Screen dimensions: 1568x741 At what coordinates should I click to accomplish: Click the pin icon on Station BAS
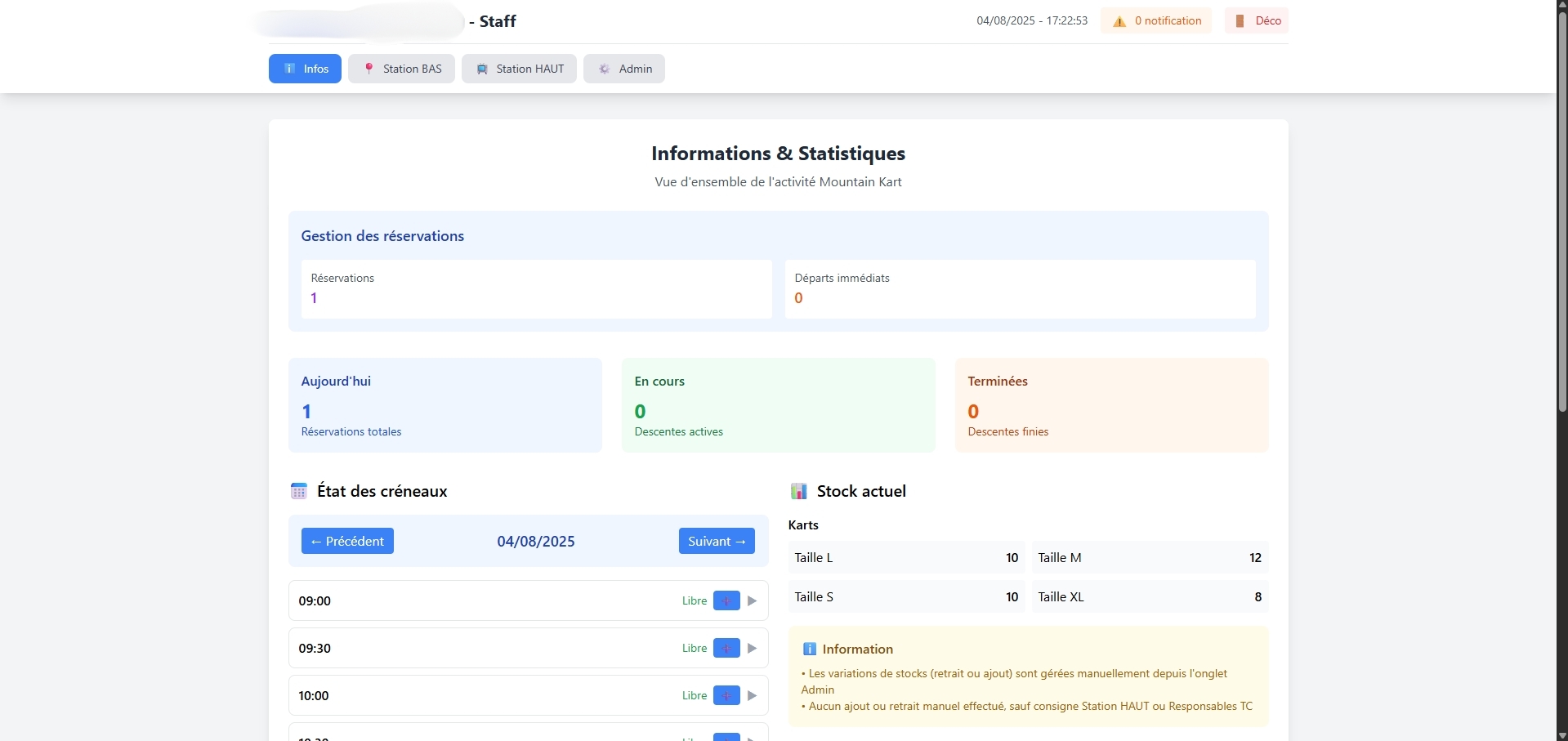(x=369, y=69)
